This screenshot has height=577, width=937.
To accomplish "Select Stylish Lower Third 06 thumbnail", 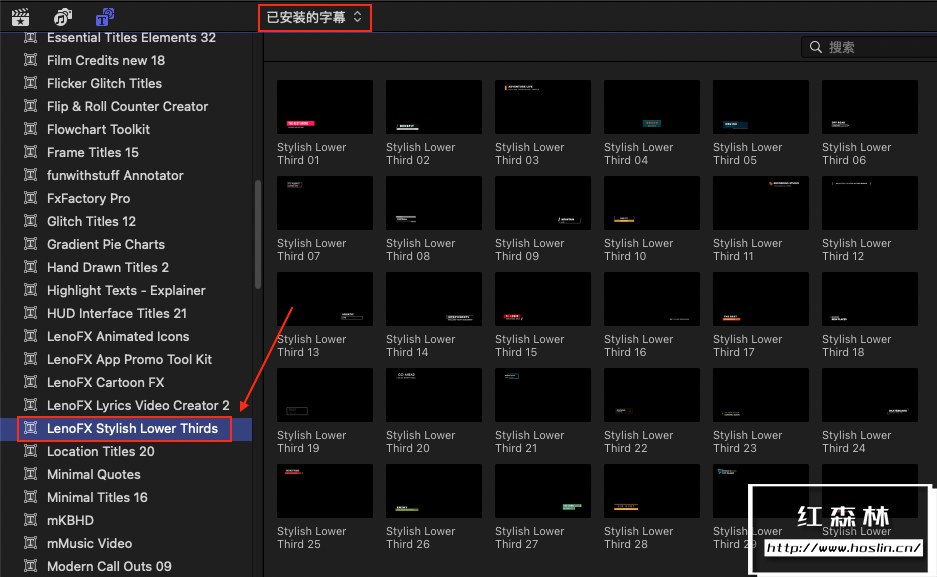I will pyautogui.click(x=869, y=107).
